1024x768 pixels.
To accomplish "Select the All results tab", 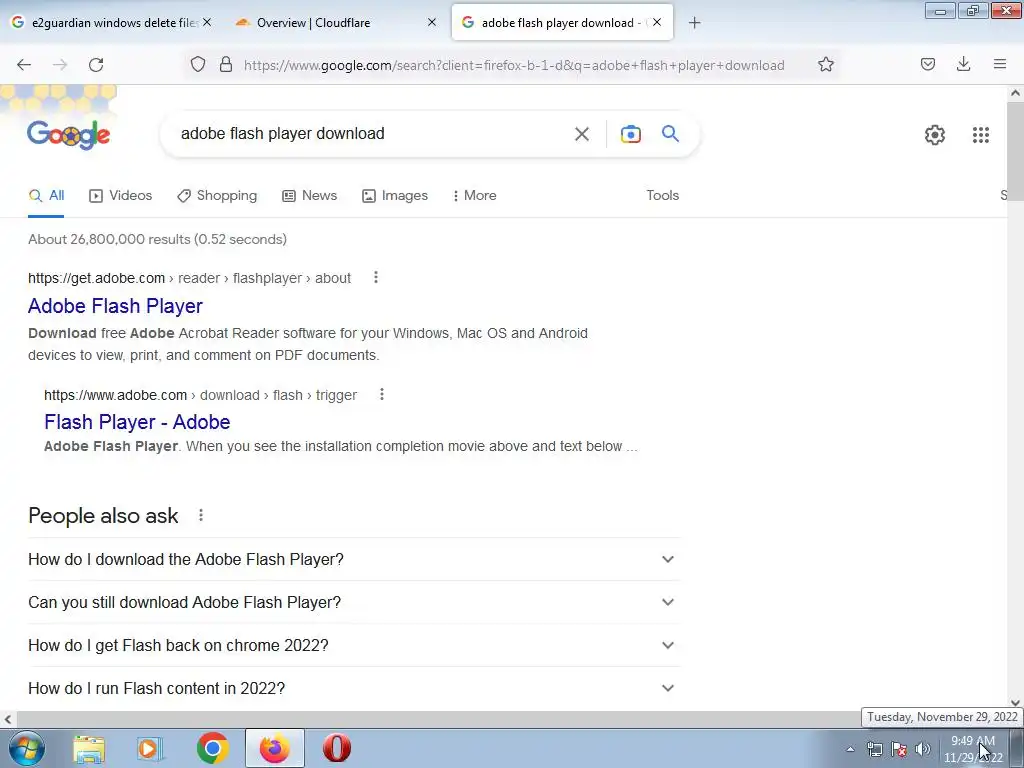I will click(46, 195).
